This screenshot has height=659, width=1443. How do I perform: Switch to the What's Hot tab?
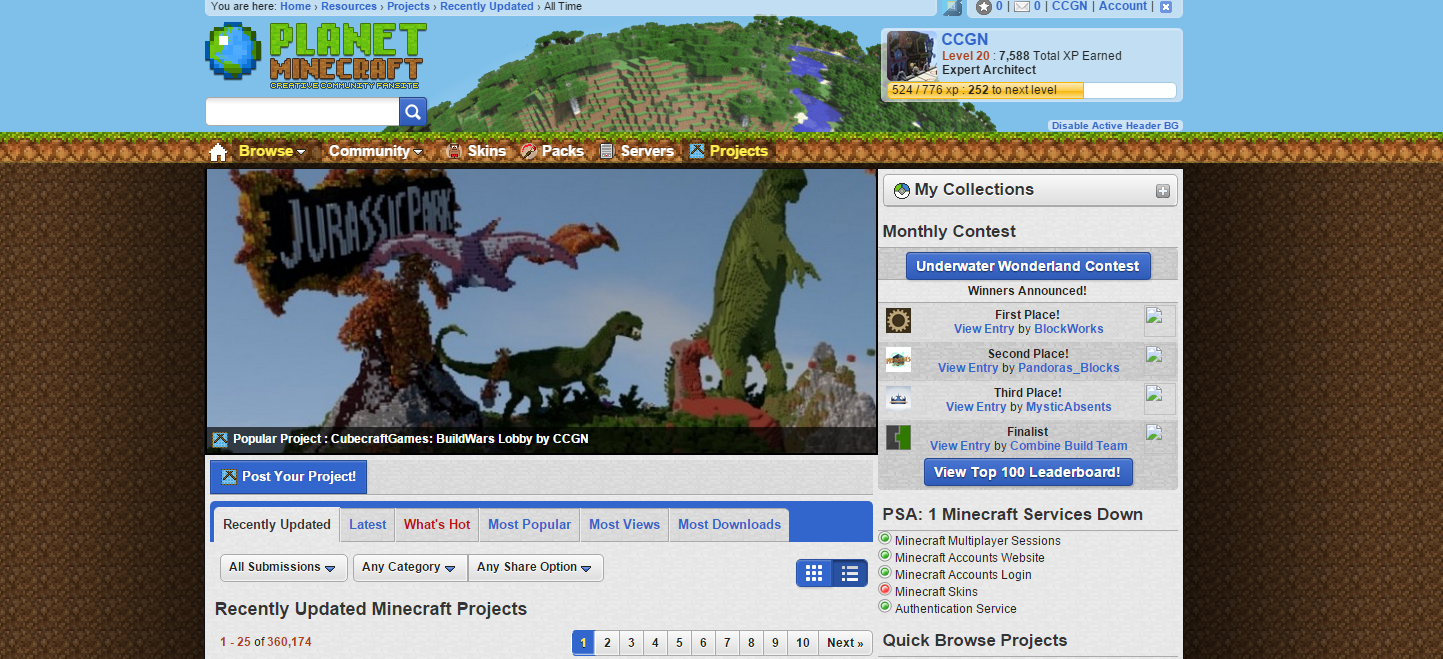(437, 525)
